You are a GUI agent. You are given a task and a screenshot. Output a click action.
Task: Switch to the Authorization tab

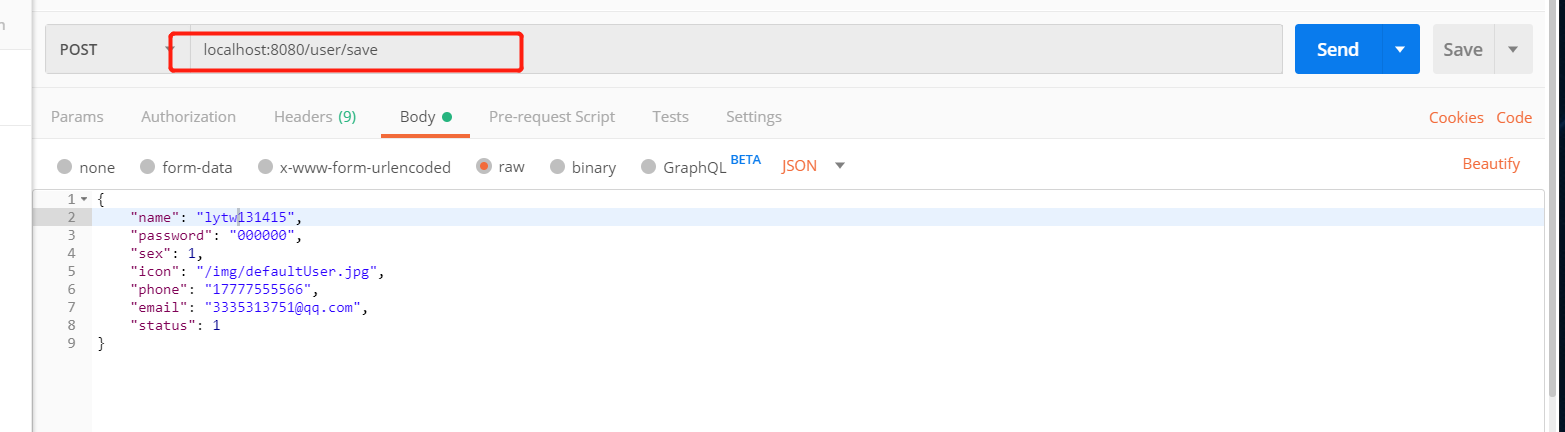[188, 117]
